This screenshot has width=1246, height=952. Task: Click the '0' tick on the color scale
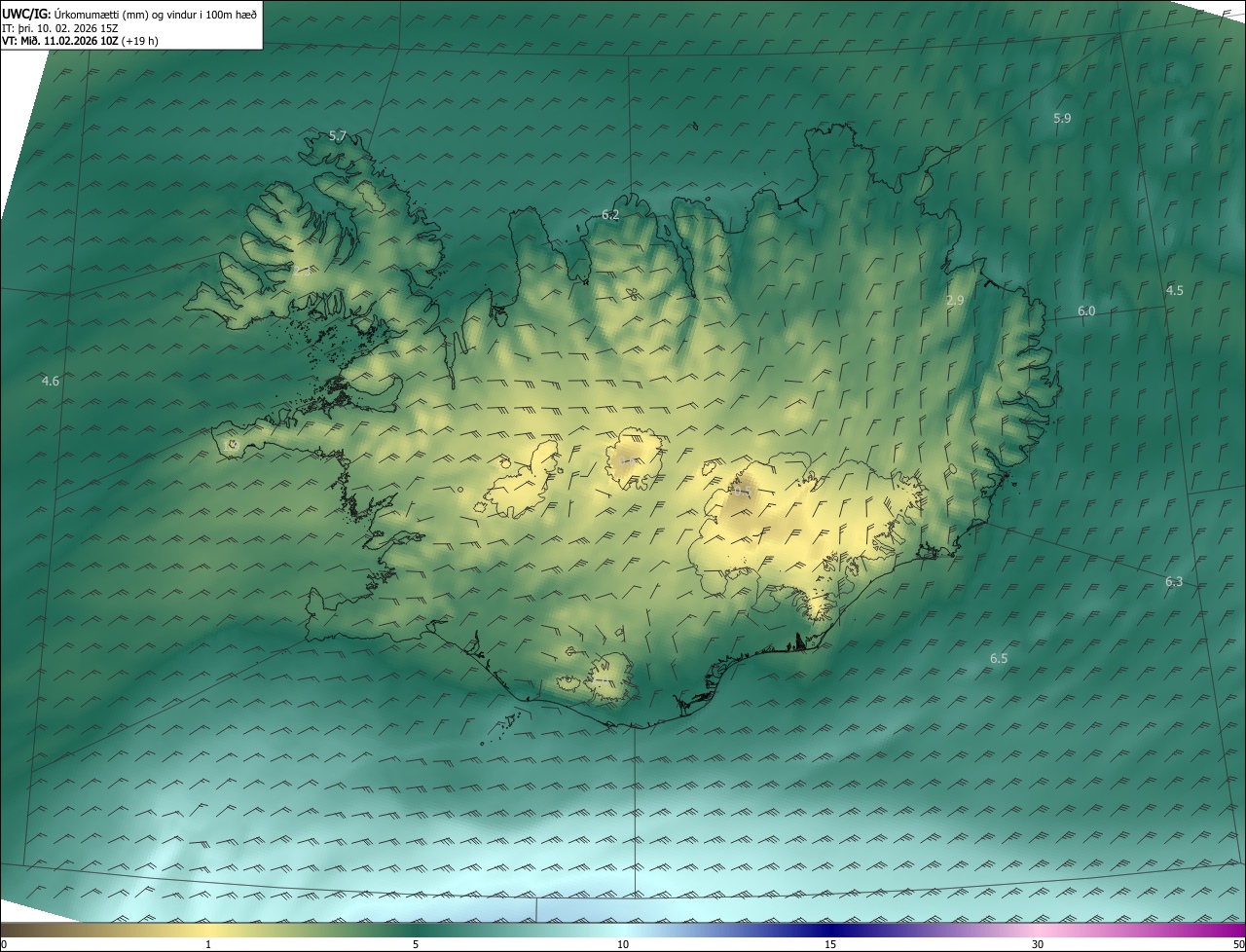pos(4,945)
